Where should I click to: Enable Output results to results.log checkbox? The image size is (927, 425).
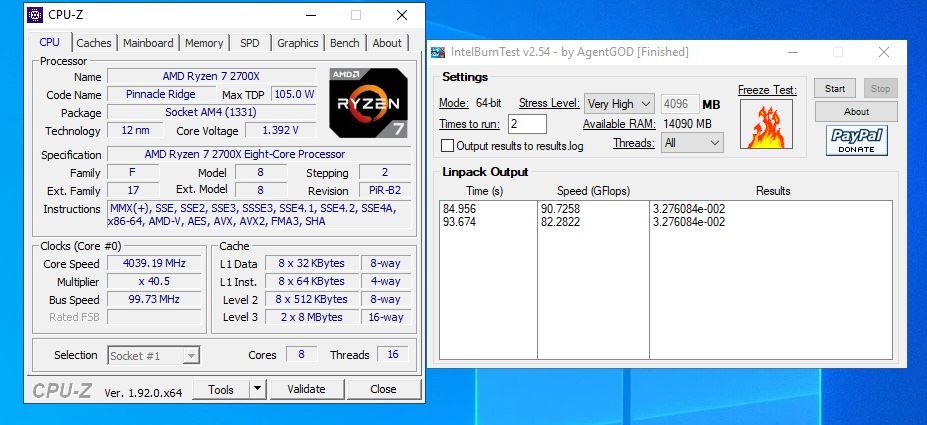(448, 145)
